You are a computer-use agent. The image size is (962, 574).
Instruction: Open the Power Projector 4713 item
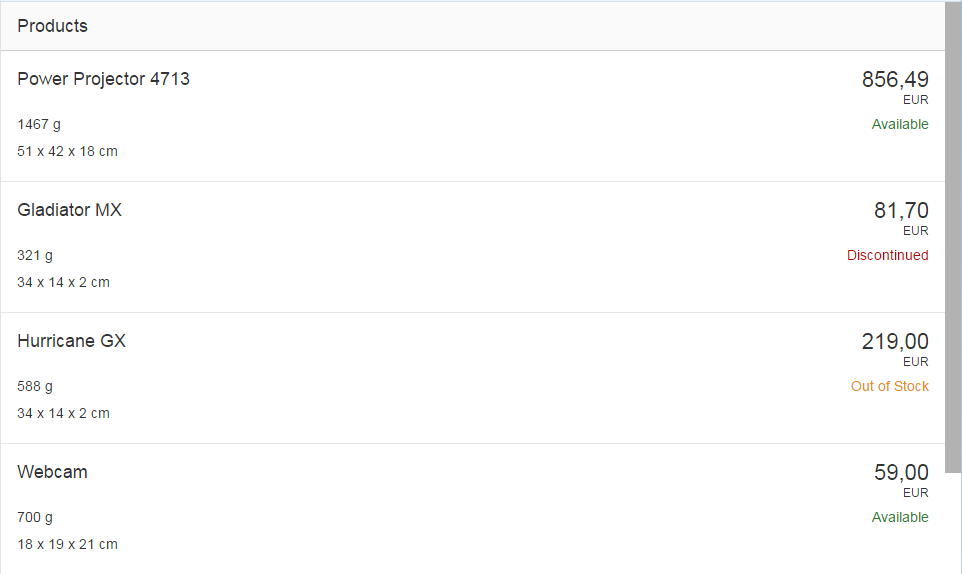(x=103, y=79)
